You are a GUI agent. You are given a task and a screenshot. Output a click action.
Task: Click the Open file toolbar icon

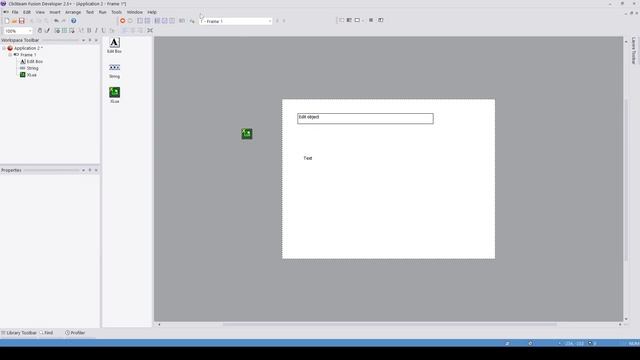click(x=14, y=21)
